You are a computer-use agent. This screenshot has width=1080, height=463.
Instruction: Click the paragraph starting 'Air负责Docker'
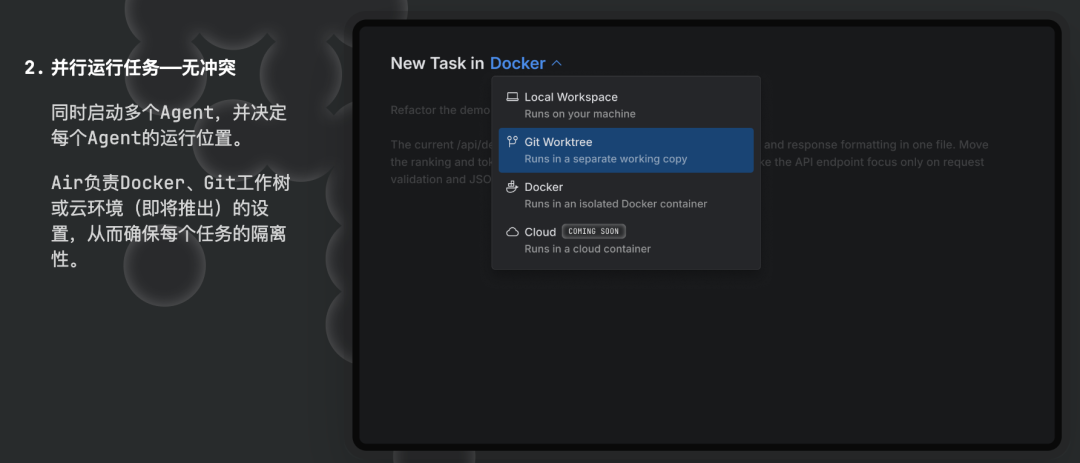coord(171,220)
